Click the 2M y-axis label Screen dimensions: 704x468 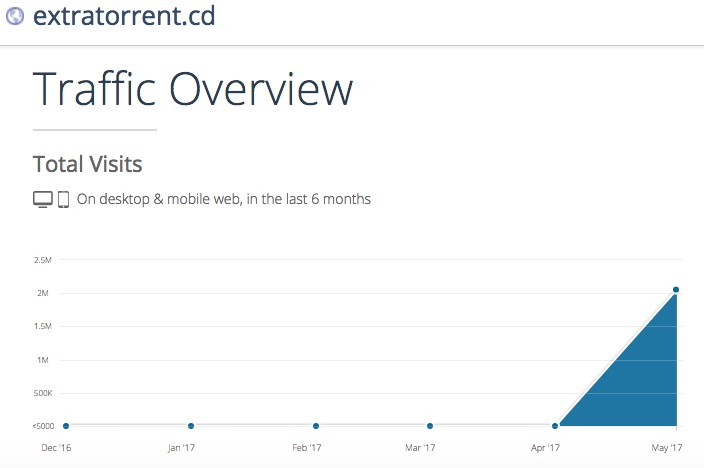(43, 293)
